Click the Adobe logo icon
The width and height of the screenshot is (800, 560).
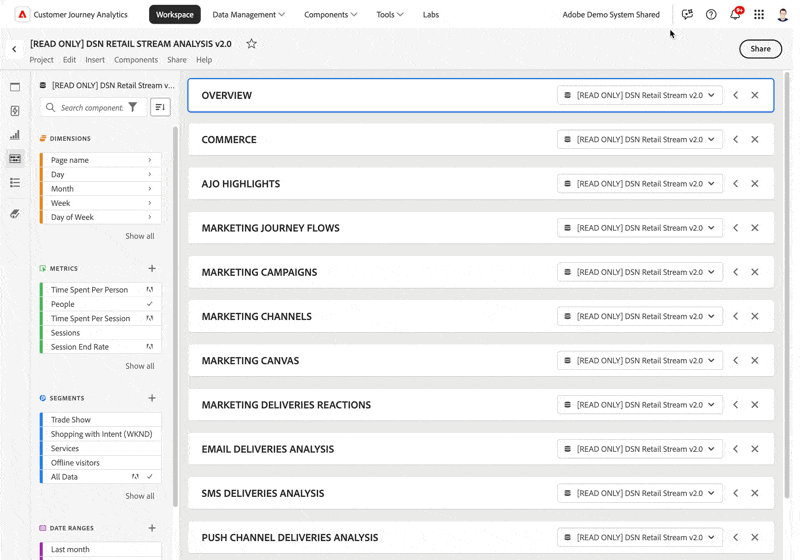click(22, 14)
